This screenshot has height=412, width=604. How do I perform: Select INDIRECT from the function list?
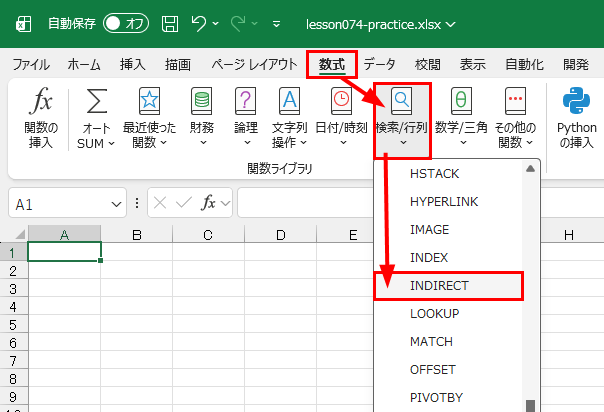448,286
